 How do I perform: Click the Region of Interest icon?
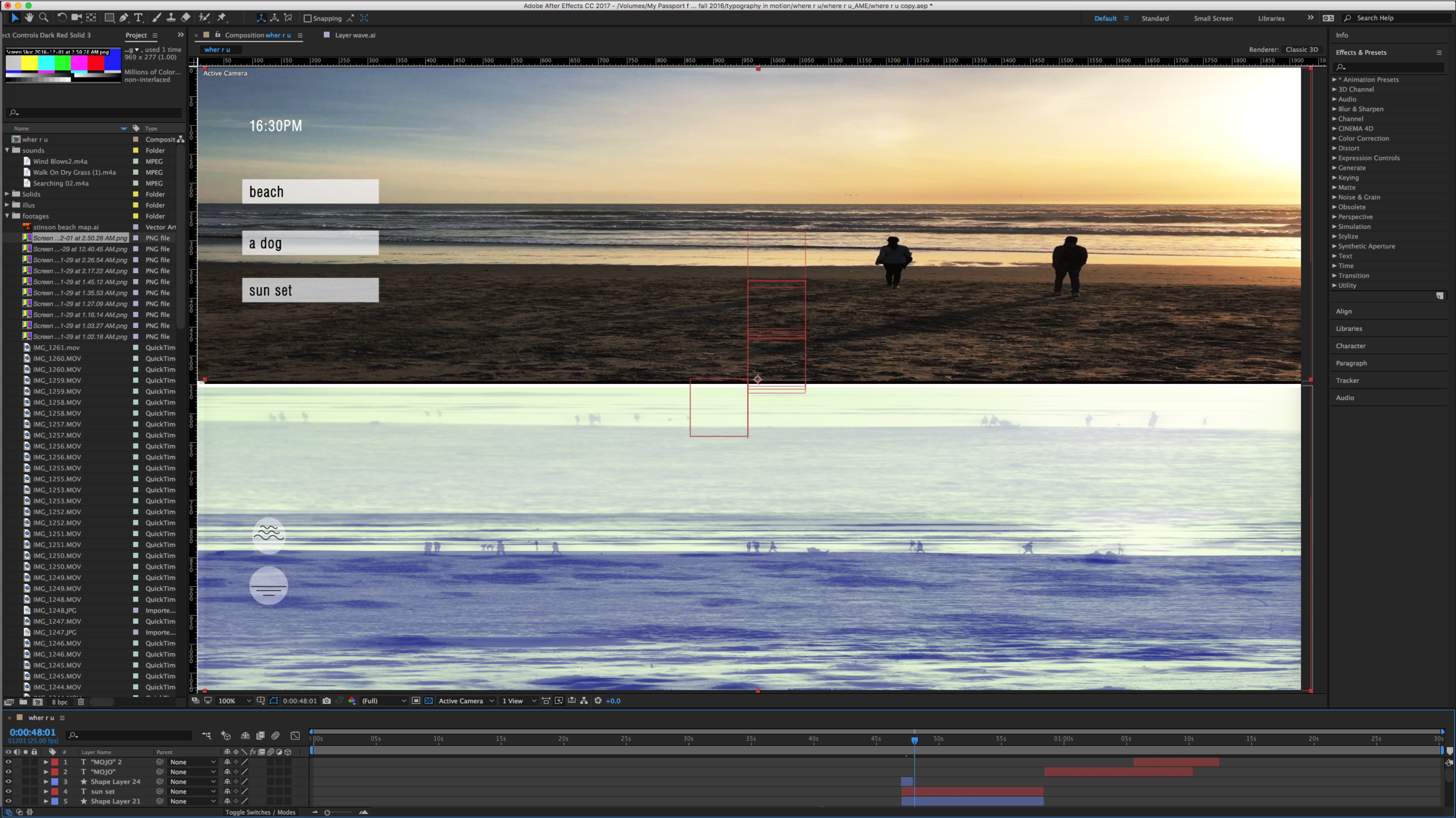416,701
